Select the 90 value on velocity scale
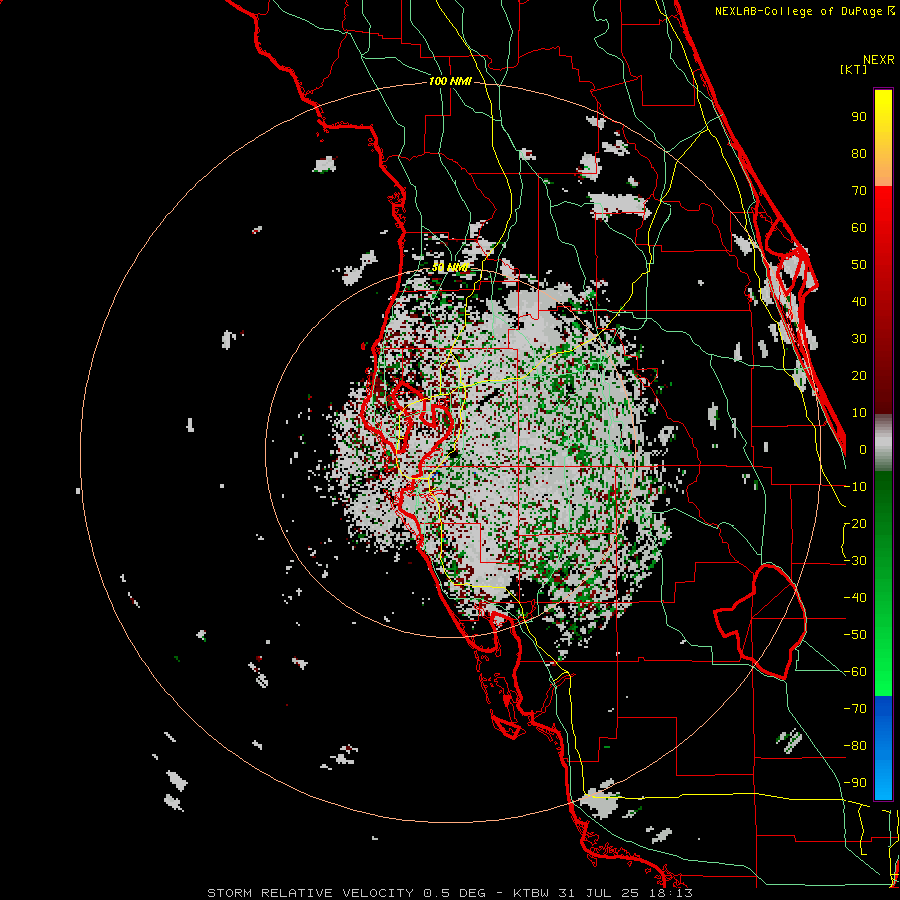This screenshot has height=900, width=900. click(859, 117)
